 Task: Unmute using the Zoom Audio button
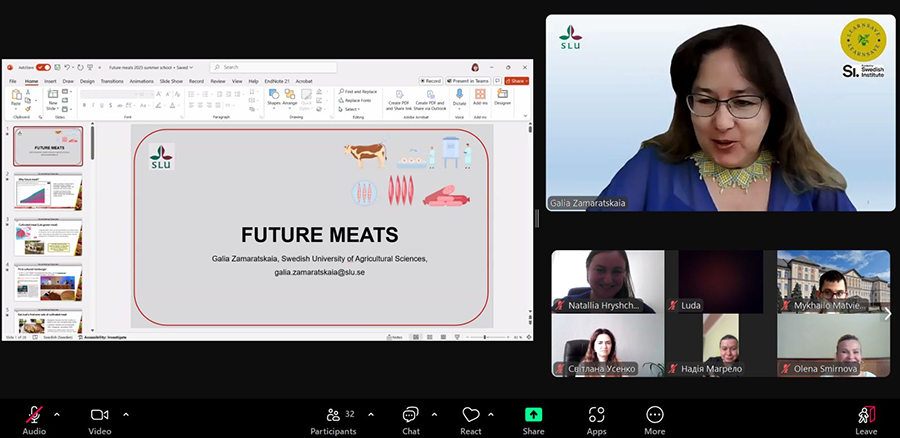34,420
